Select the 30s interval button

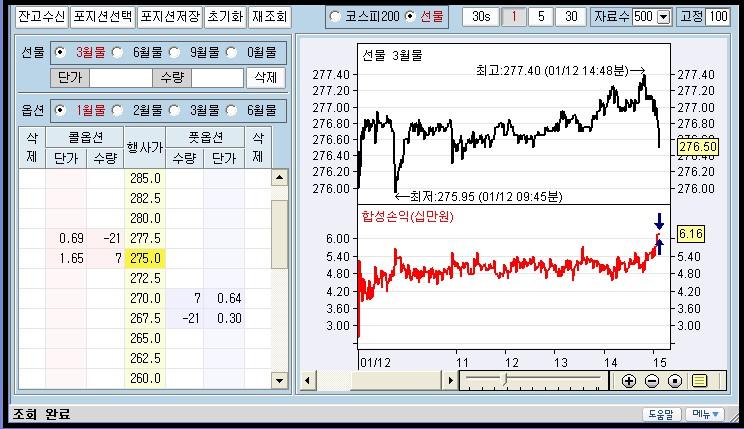481,16
